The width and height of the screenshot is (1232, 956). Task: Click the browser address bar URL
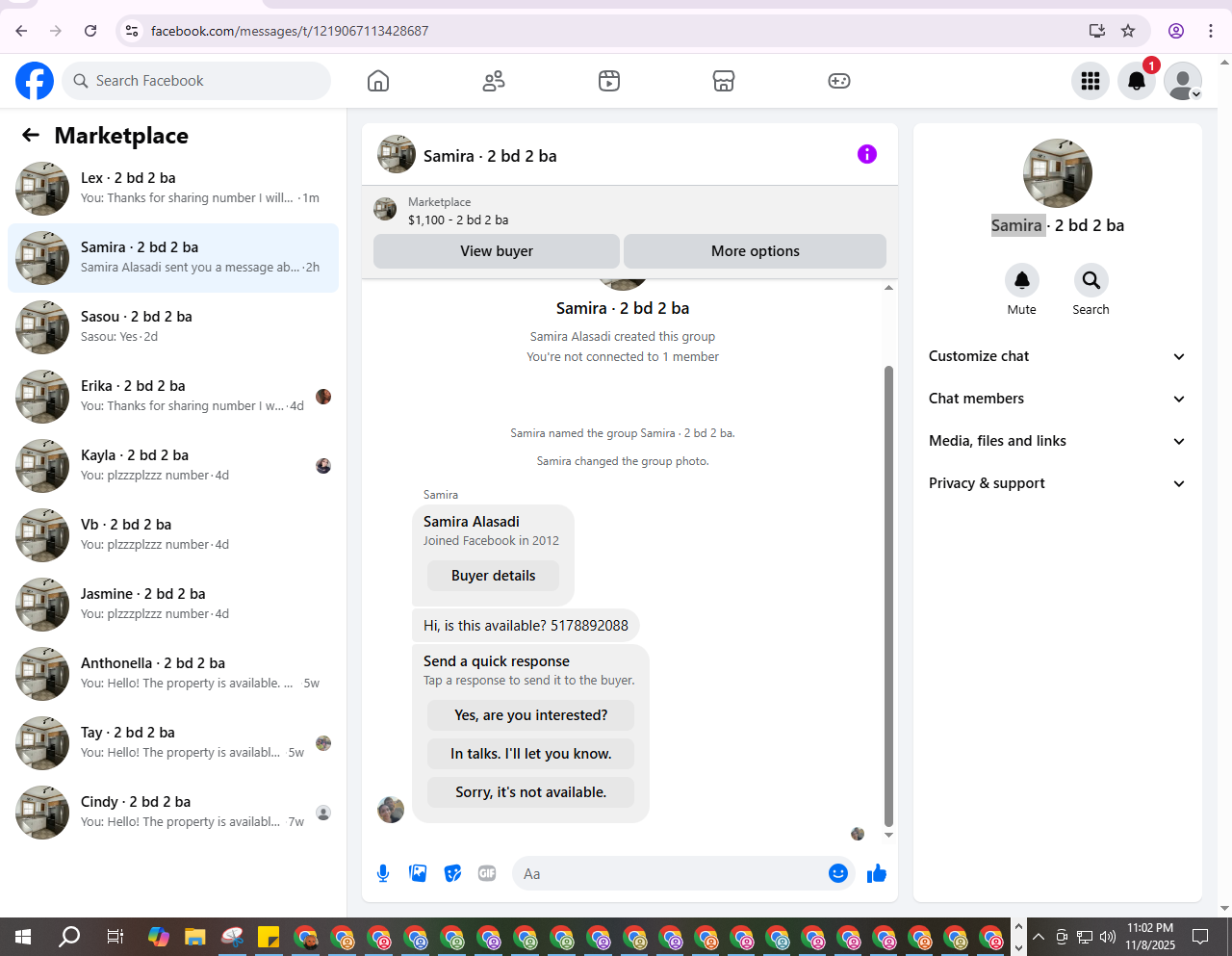(x=290, y=31)
